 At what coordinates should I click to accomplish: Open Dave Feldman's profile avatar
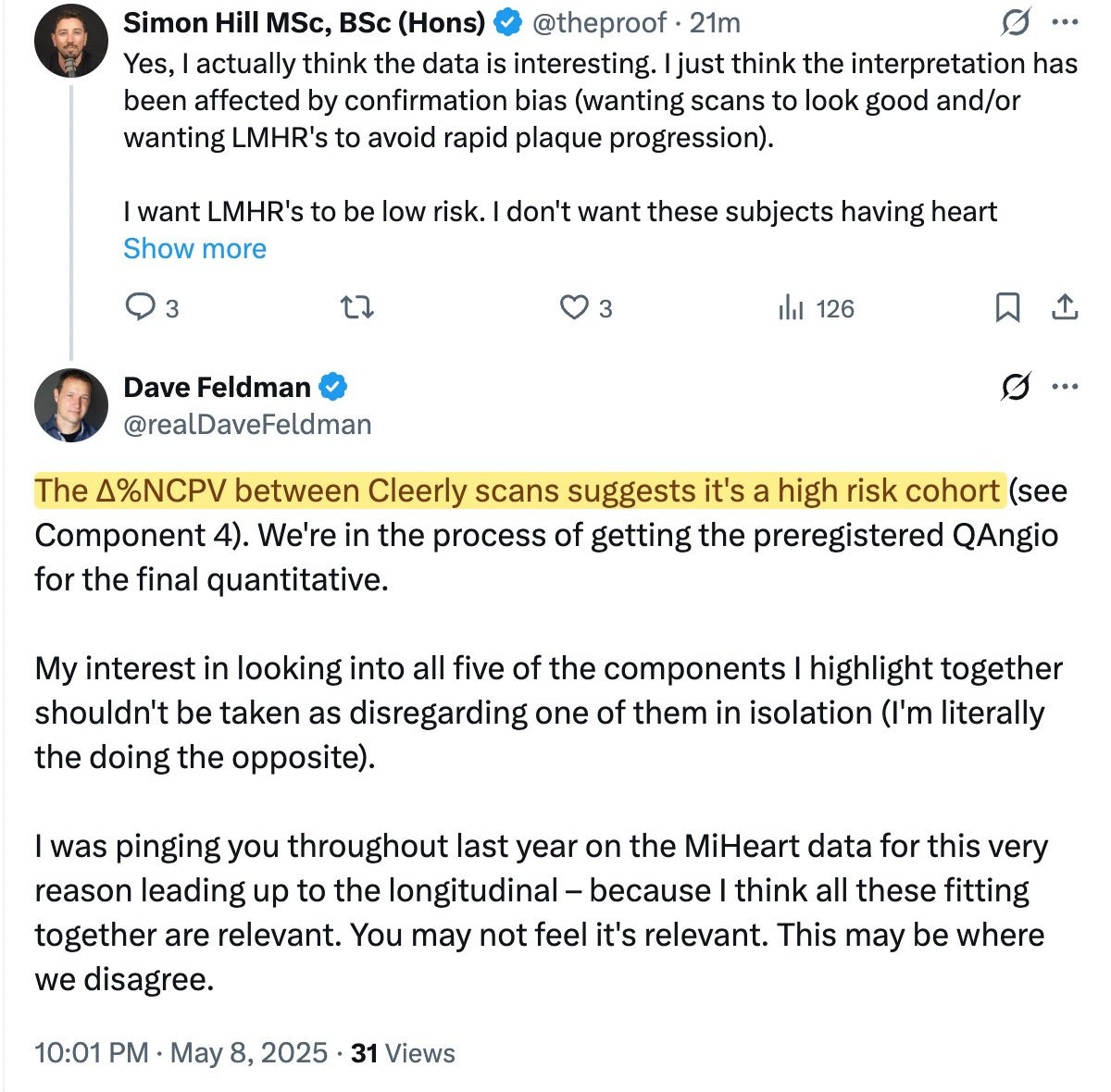pos(71,404)
